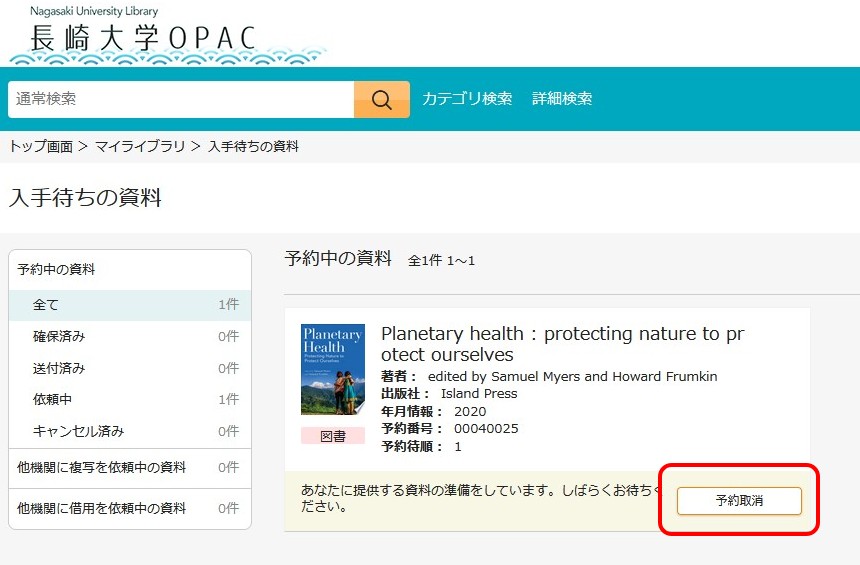
Task: Click the orange magnifier search icon
Action: 381,99
